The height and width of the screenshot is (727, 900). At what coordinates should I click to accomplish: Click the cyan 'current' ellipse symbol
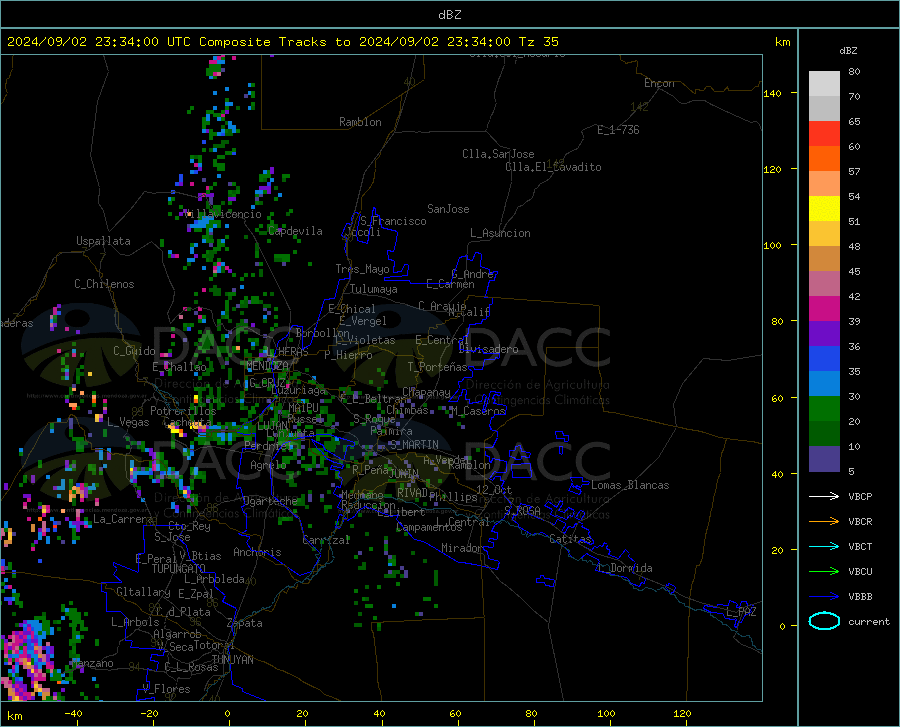824,621
